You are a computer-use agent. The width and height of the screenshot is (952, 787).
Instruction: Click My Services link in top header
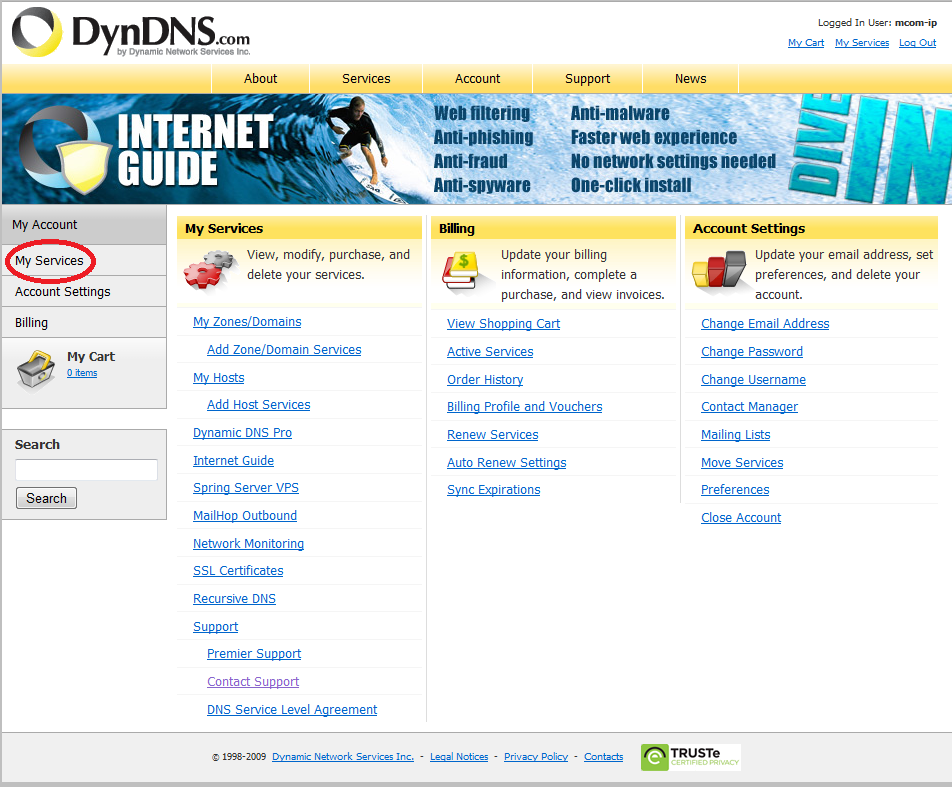pos(862,43)
